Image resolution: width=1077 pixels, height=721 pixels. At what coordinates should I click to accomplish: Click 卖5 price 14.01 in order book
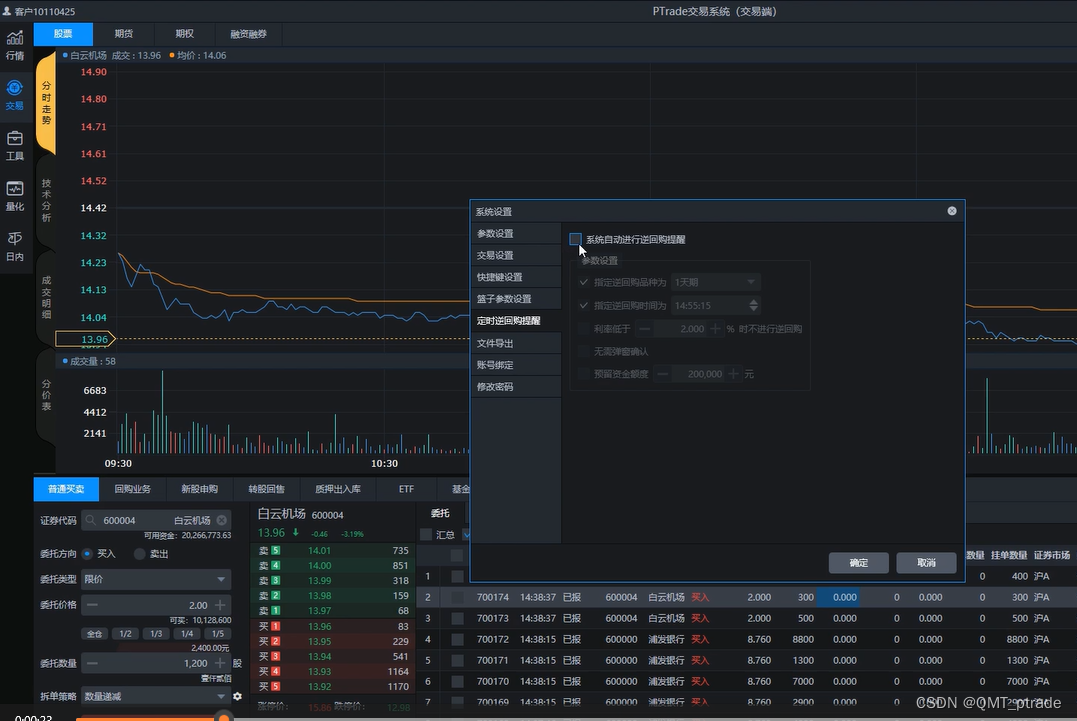(x=319, y=551)
